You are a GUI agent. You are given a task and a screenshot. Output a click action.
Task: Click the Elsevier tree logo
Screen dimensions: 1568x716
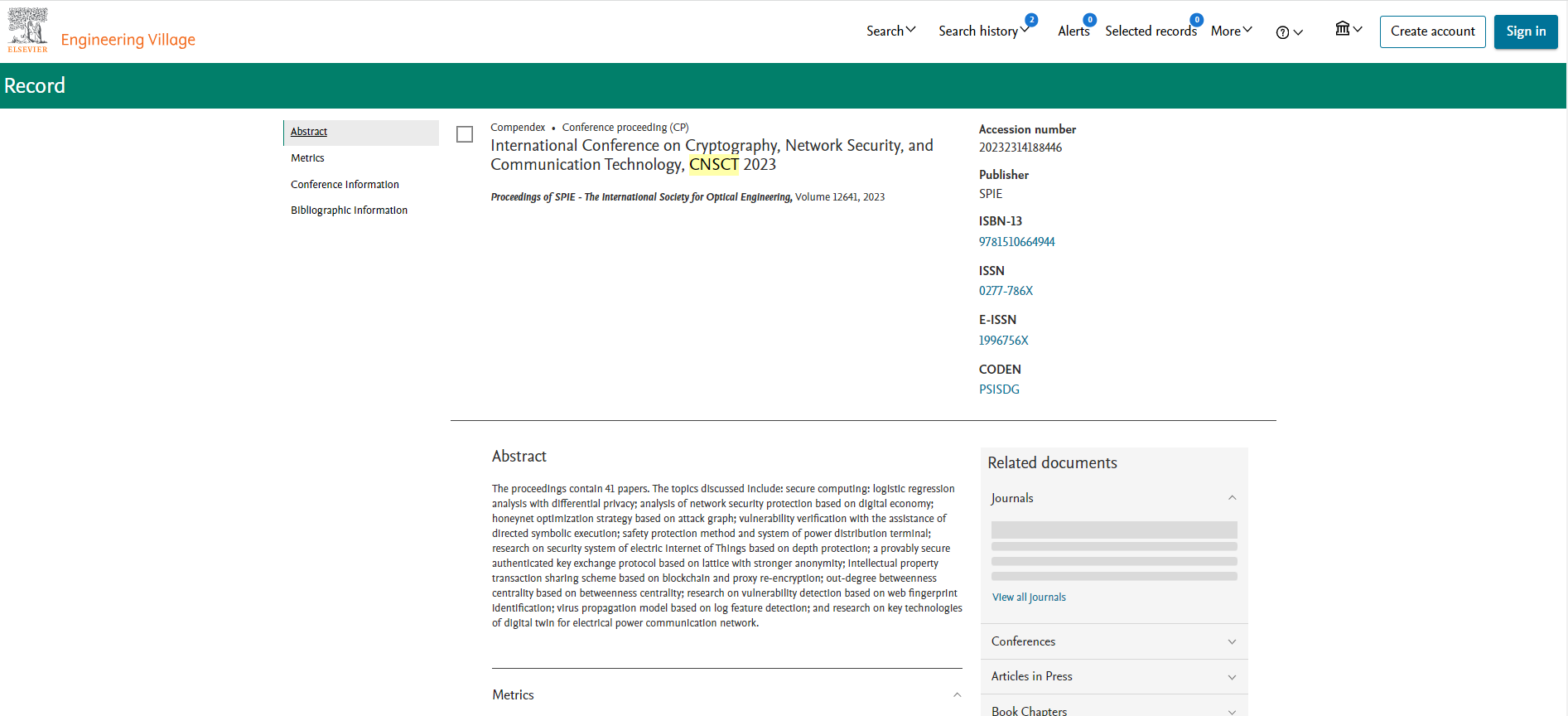27,30
